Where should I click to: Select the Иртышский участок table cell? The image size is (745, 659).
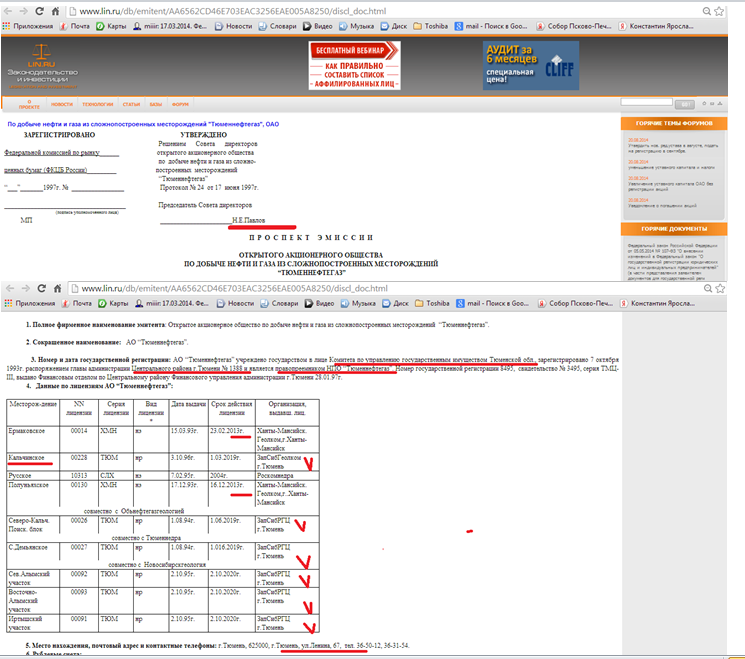click(x=33, y=623)
